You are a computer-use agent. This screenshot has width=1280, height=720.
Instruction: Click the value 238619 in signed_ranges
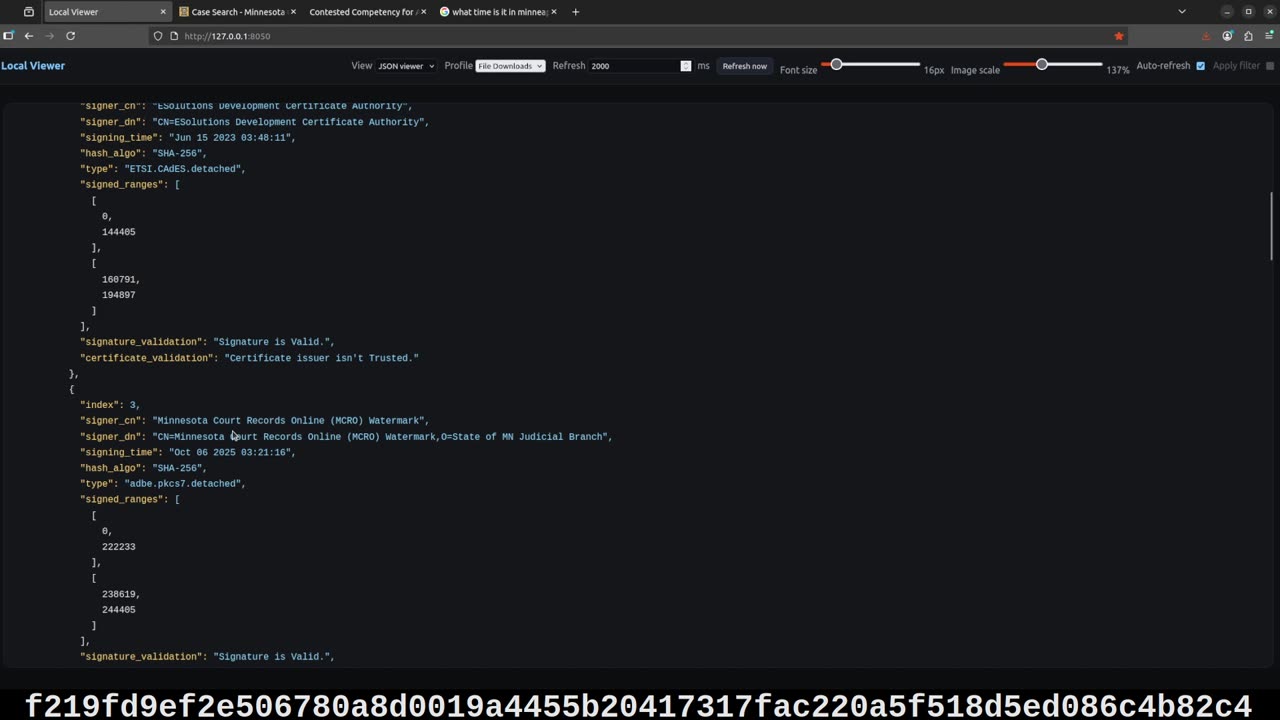pyautogui.click(x=119, y=594)
